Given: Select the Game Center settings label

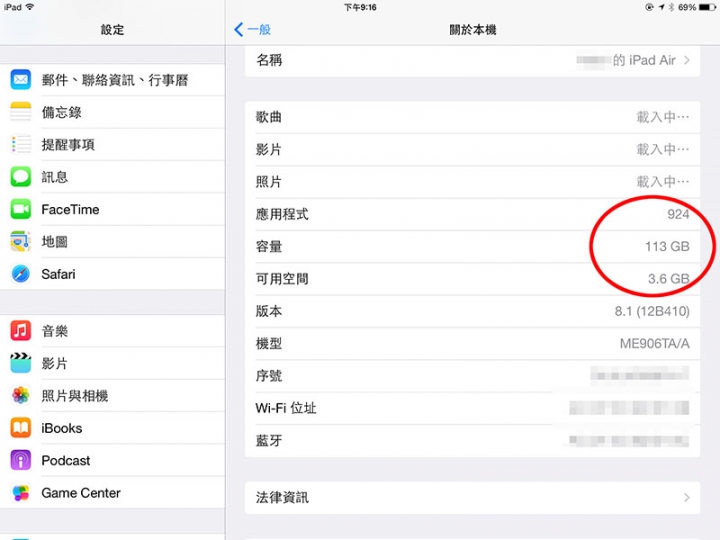Looking at the screenshot, I should click(x=81, y=493).
